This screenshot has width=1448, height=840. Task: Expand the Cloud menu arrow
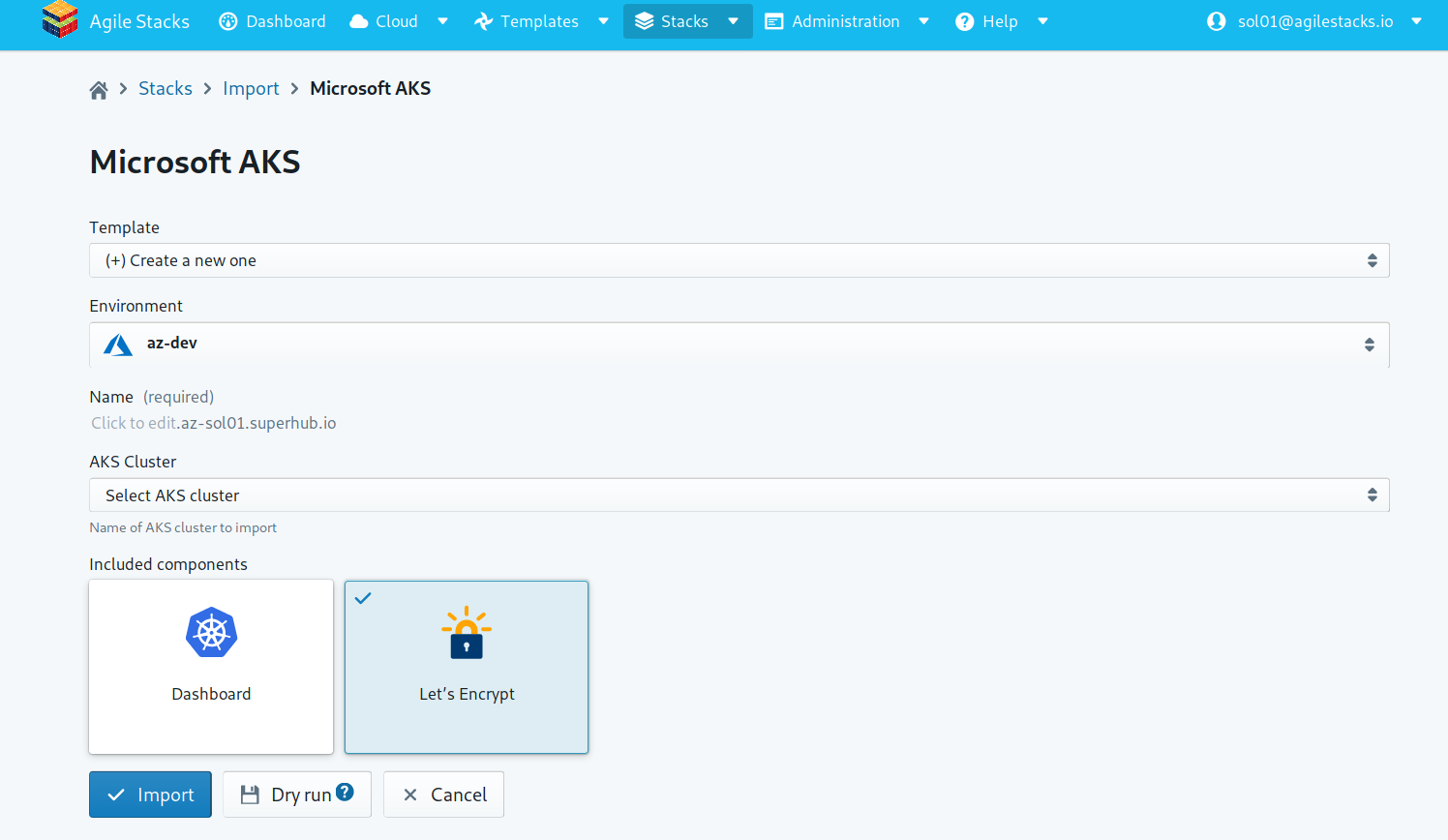442,21
